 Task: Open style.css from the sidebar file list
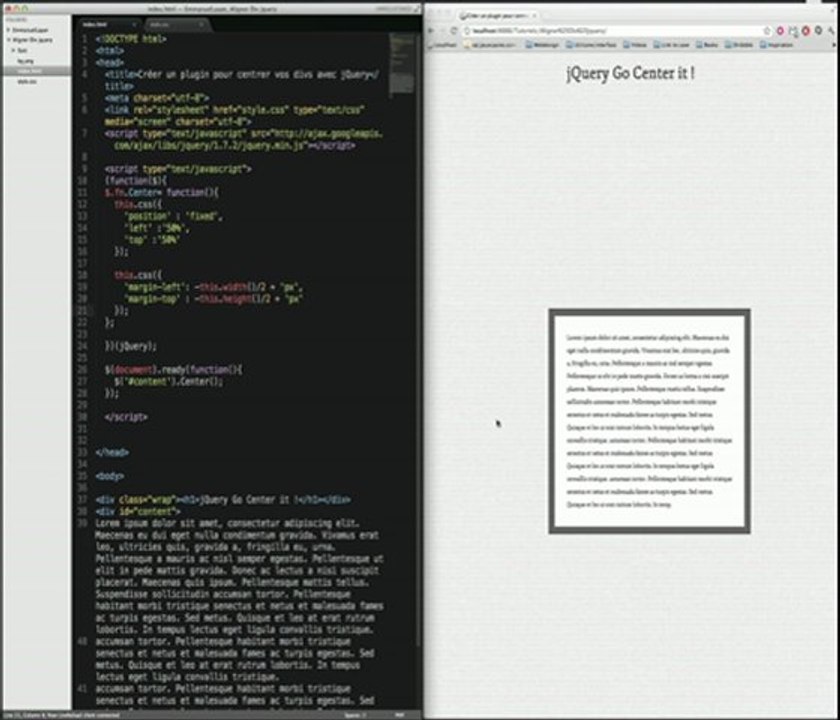click(x=27, y=82)
